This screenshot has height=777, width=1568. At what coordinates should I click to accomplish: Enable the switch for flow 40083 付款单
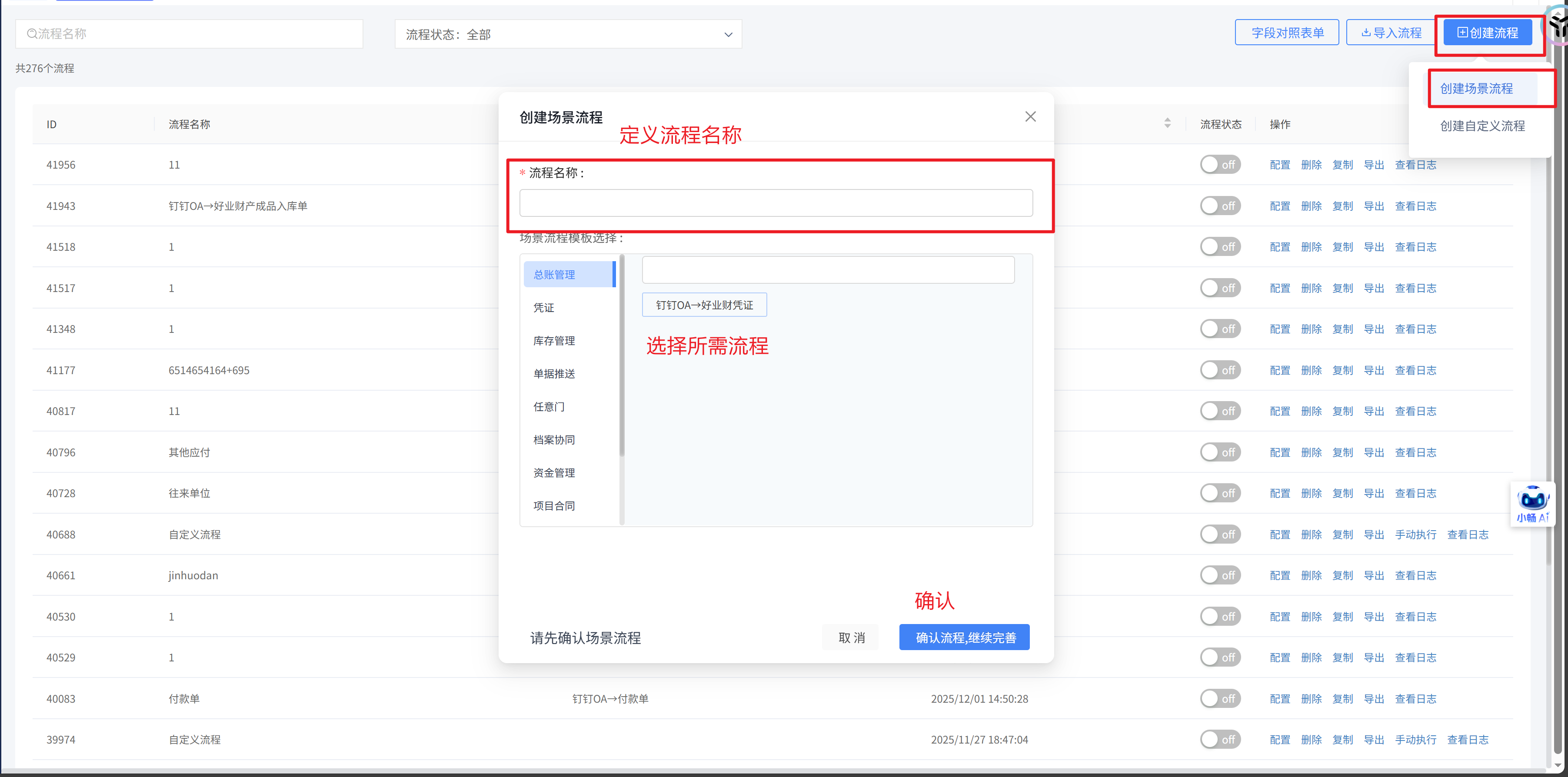[1220, 698]
